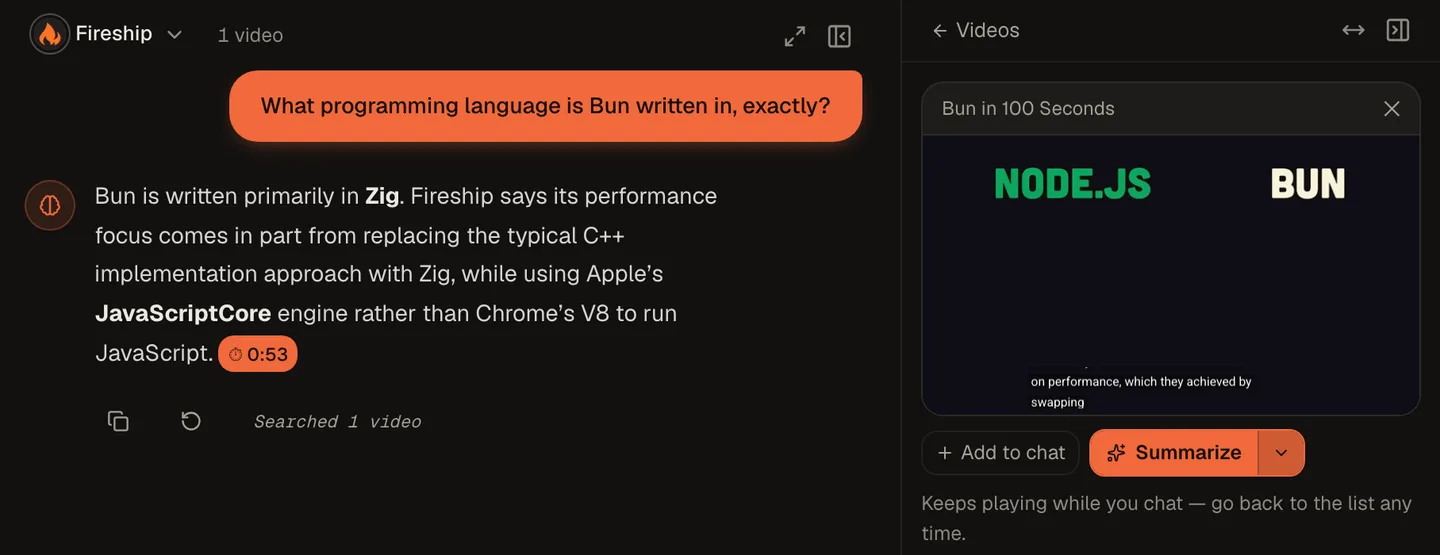Click the video player frame
Image resolution: width=1440 pixels, height=555 pixels.
tap(1171, 275)
